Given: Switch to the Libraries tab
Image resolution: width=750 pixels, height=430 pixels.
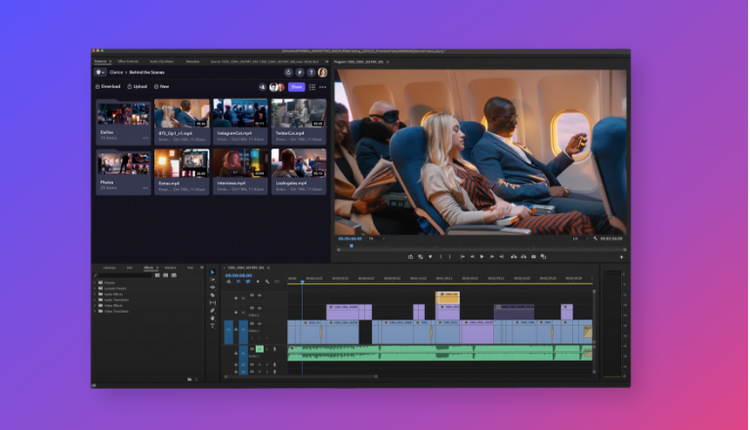Looking at the screenshot, I should 109,268.
